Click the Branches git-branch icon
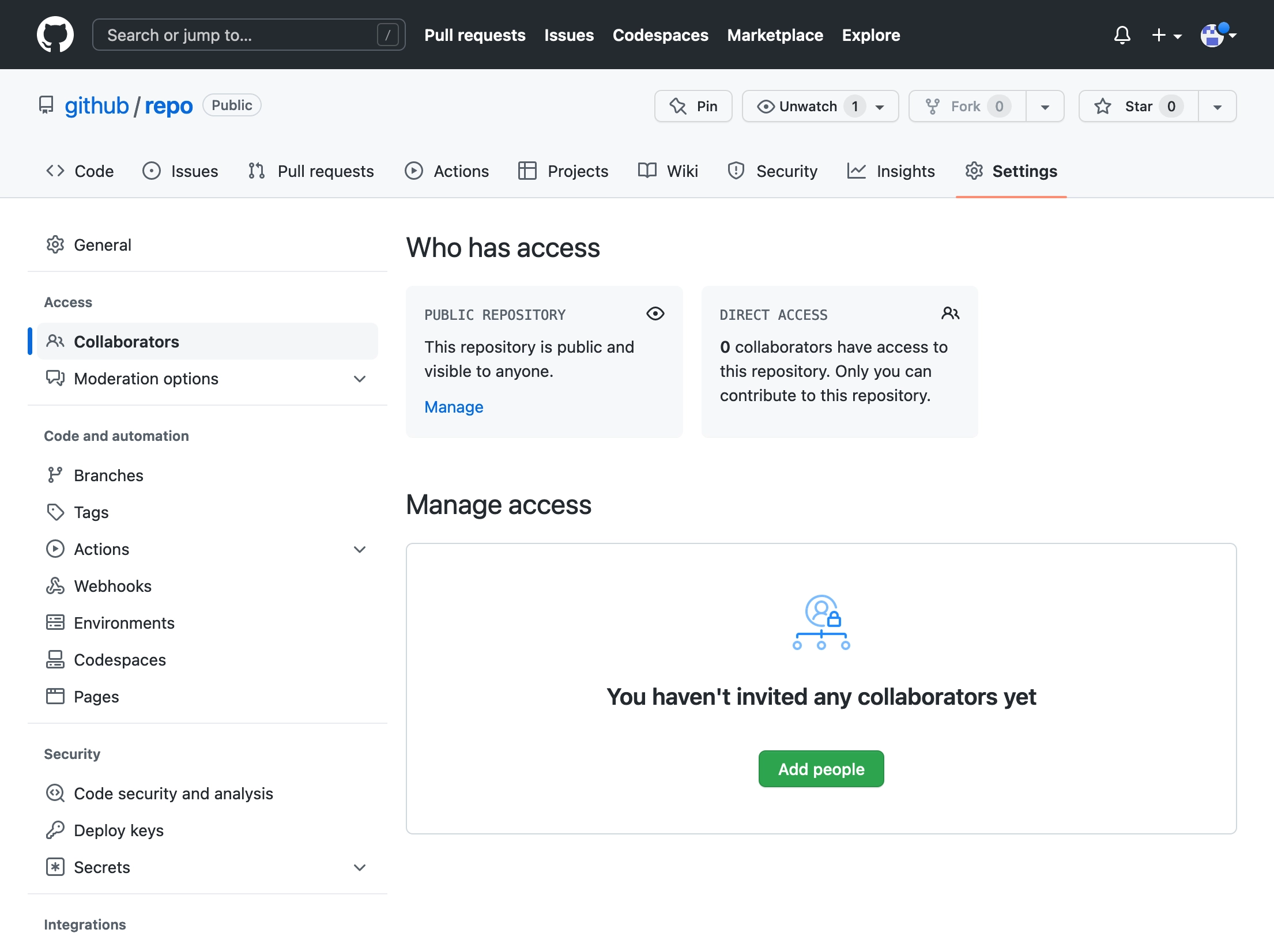This screenshot has height=952, width=1274. 55,475
